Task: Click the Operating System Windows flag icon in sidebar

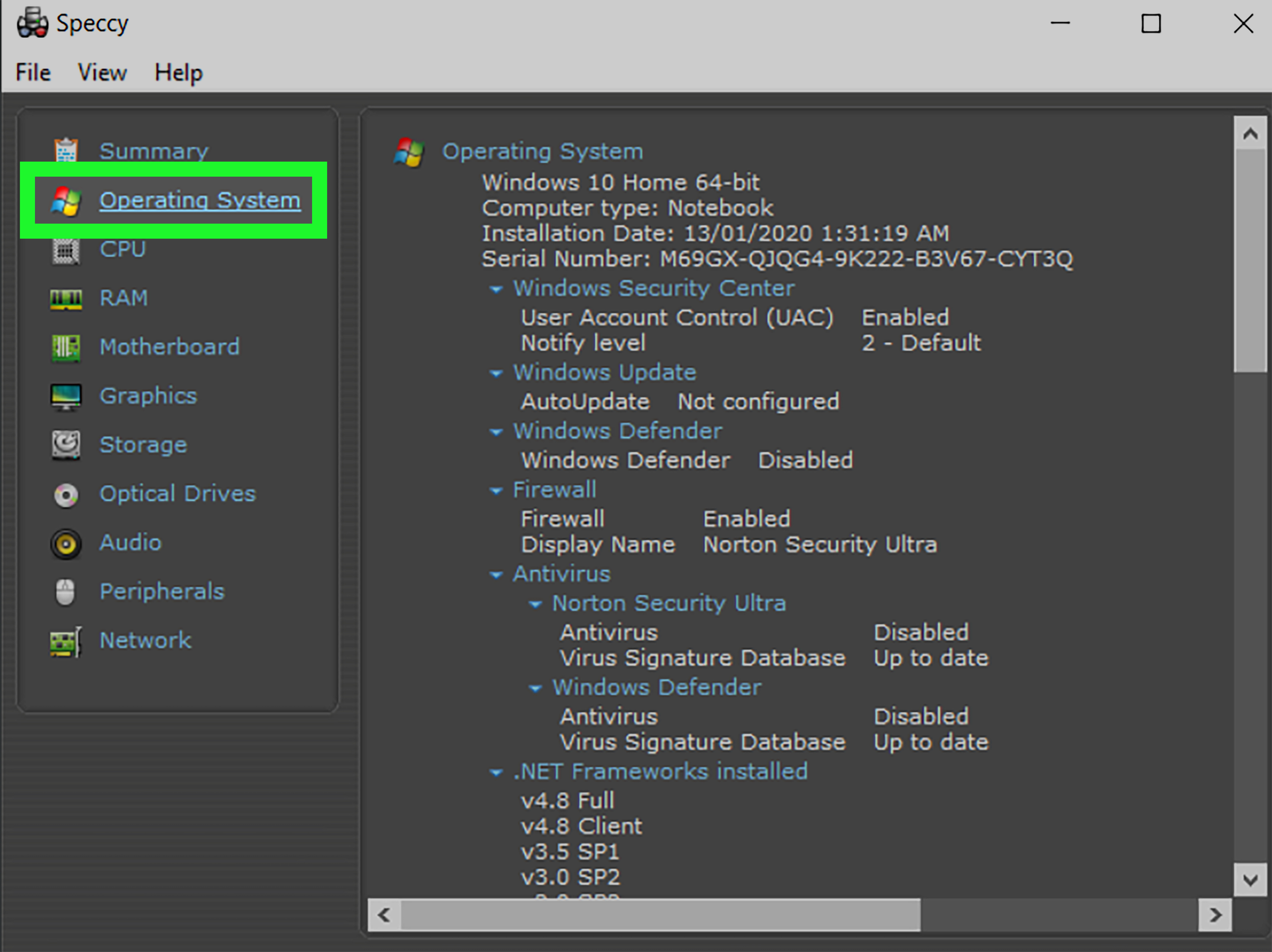Action: 66,201
